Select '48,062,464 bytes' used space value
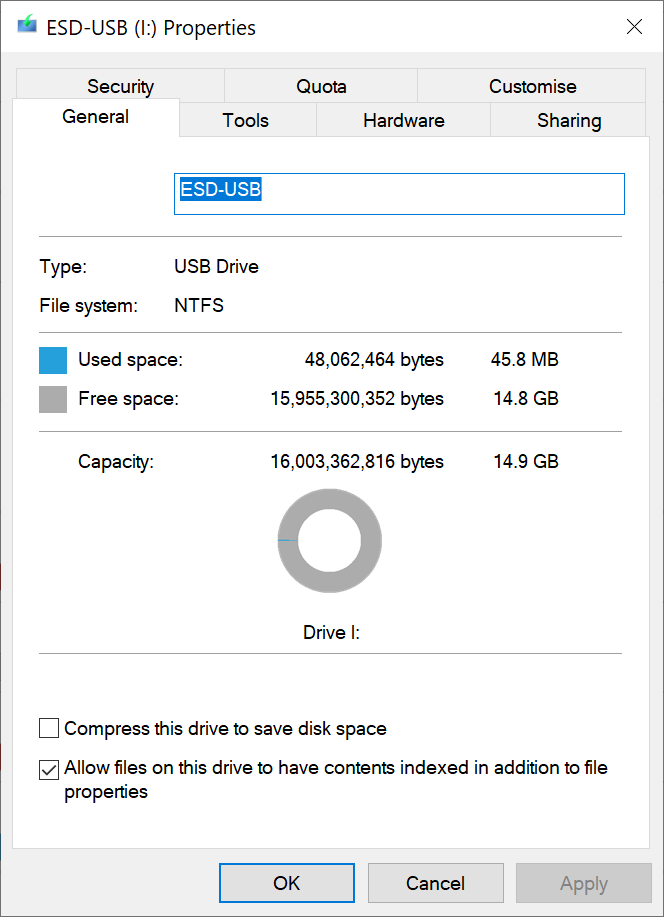The height and width of the screenshot is (917, 664). [x=374, y=360]
